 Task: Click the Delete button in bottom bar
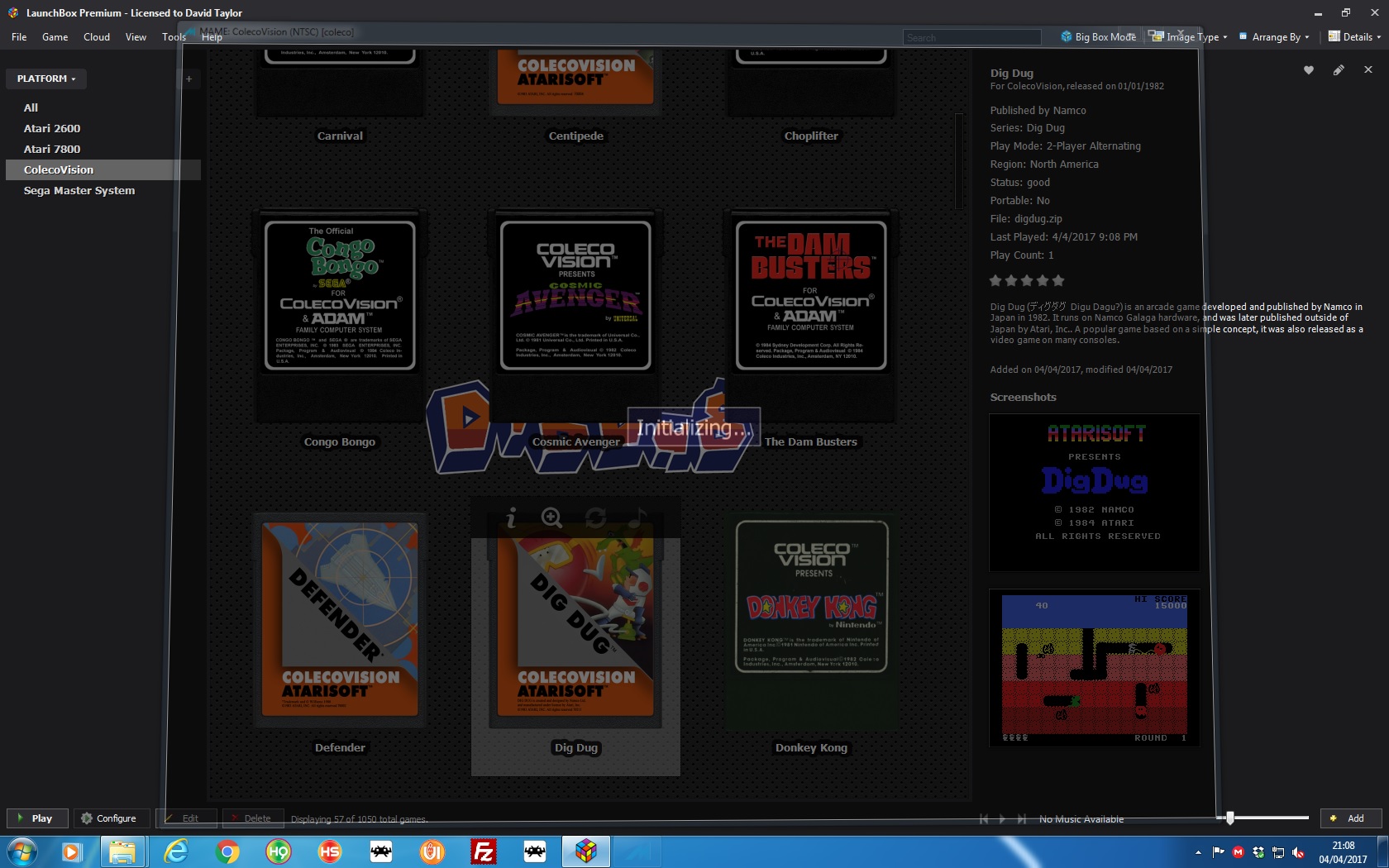pyautogui.click(x=254, y=818)
